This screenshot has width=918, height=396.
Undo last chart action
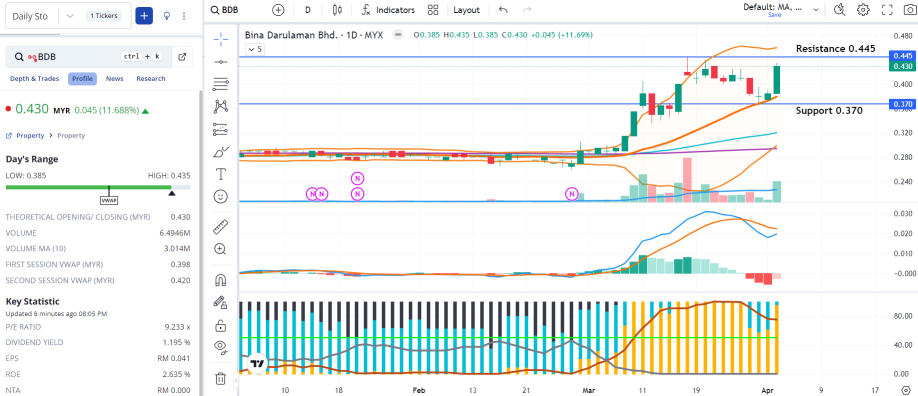(503, 10)
